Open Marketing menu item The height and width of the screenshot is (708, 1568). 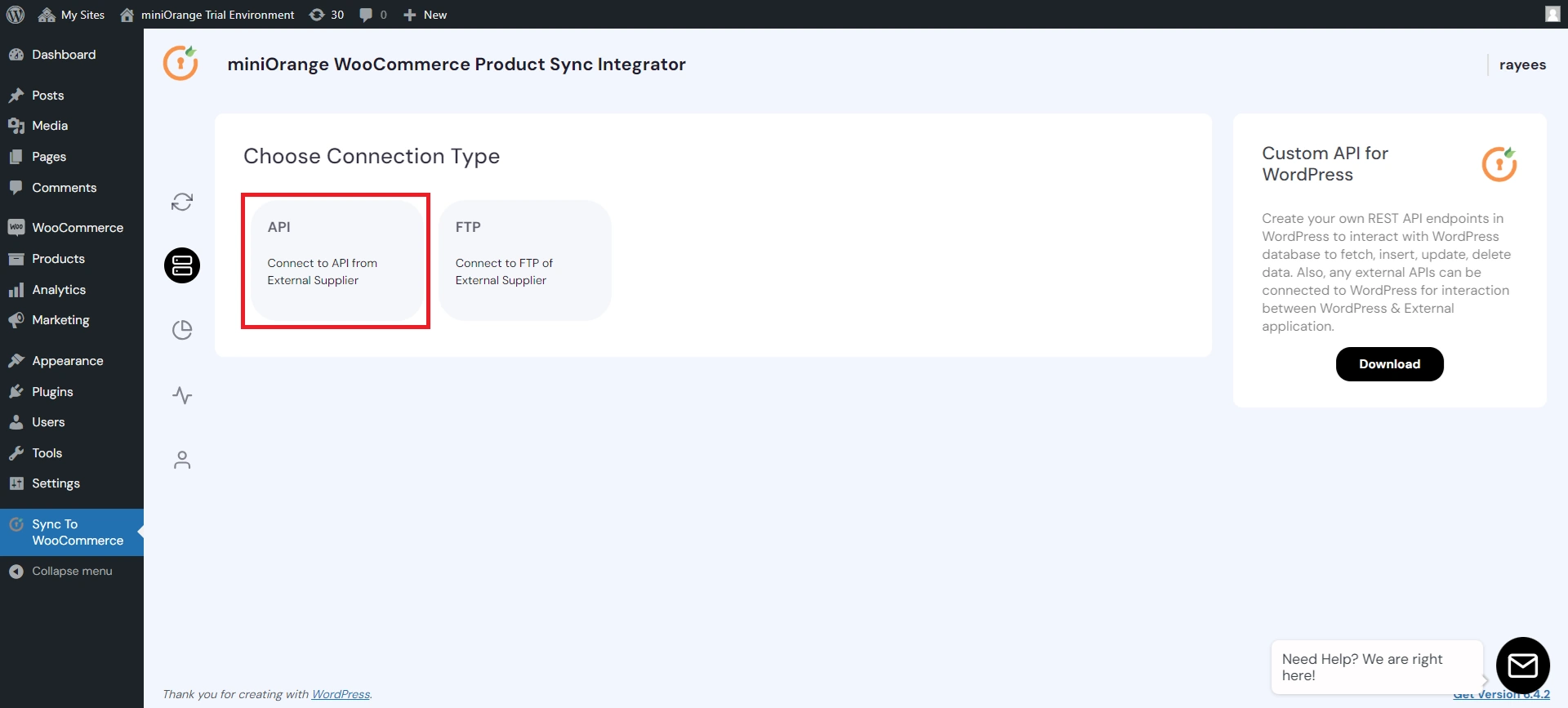(72, 320)
